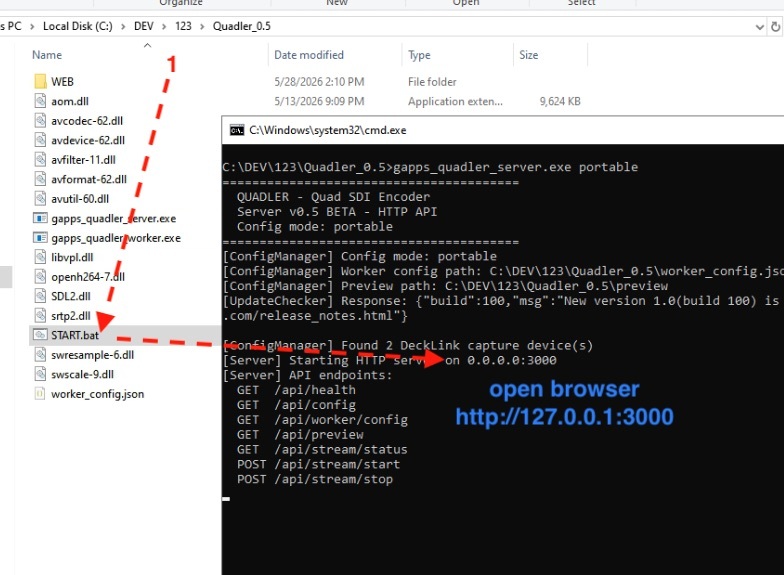This screenshot has height=575, width=784.
Task: Click the WEB folder name
Action: [62, 82]
